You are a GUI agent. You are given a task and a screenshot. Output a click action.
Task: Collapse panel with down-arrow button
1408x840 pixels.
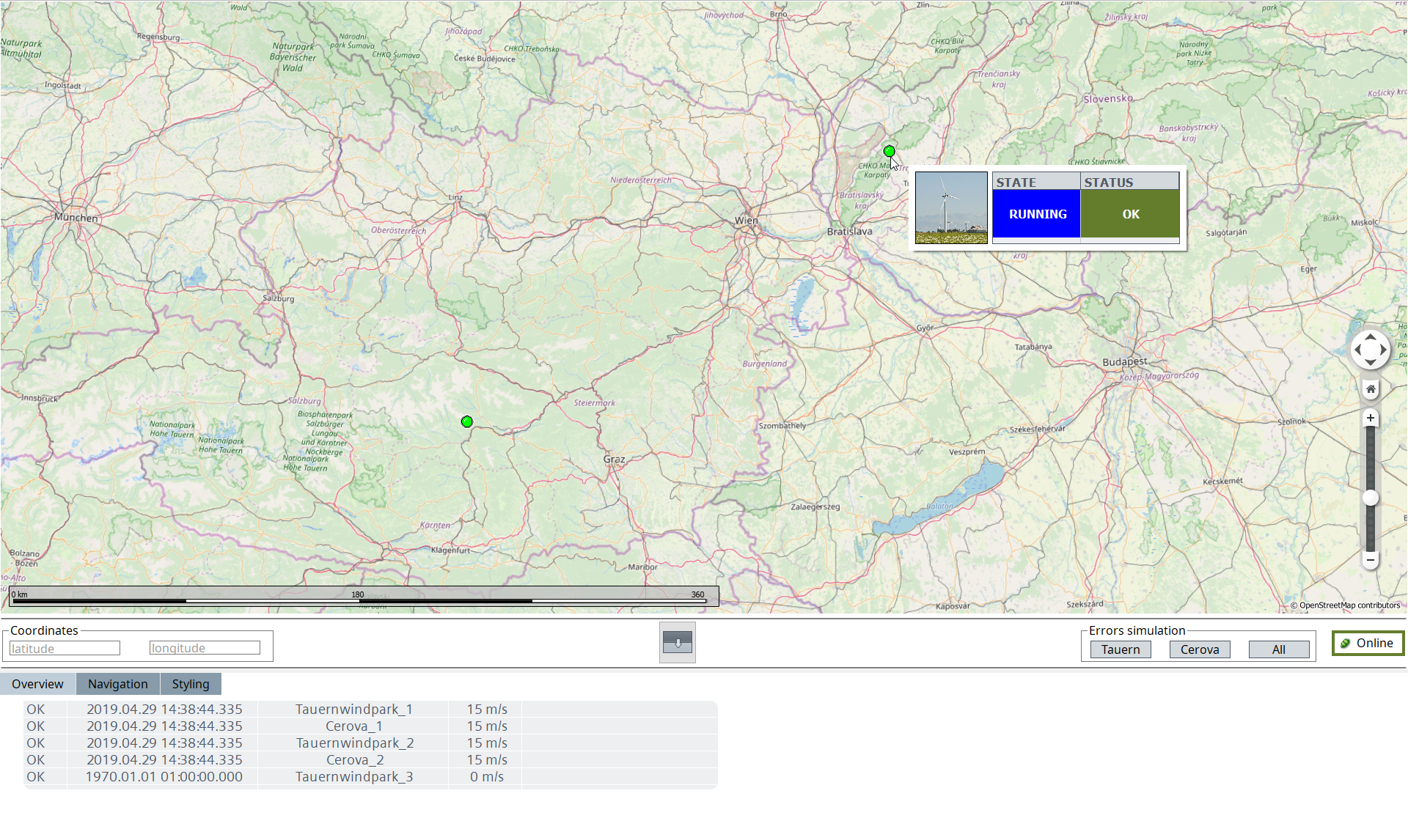(x=677, y=643)
